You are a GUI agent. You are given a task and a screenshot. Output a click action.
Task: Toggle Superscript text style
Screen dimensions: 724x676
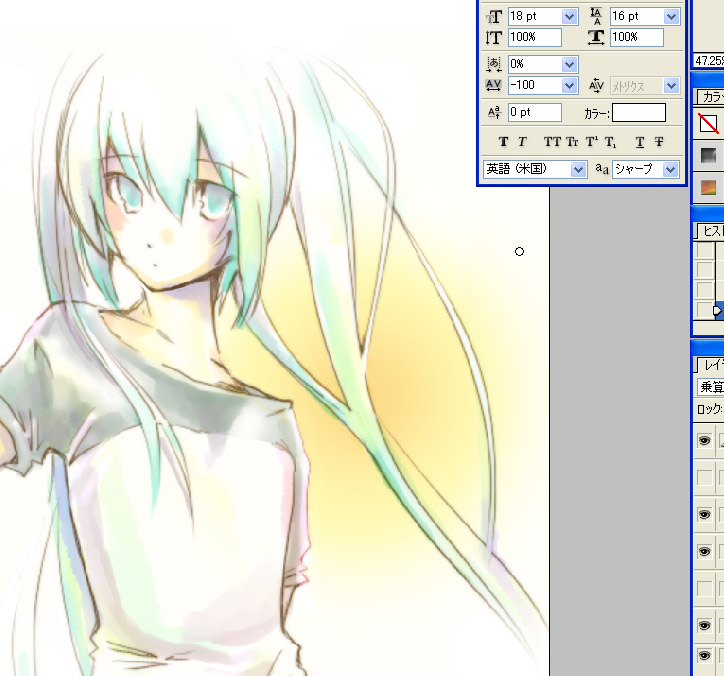[x=591, y=142]
